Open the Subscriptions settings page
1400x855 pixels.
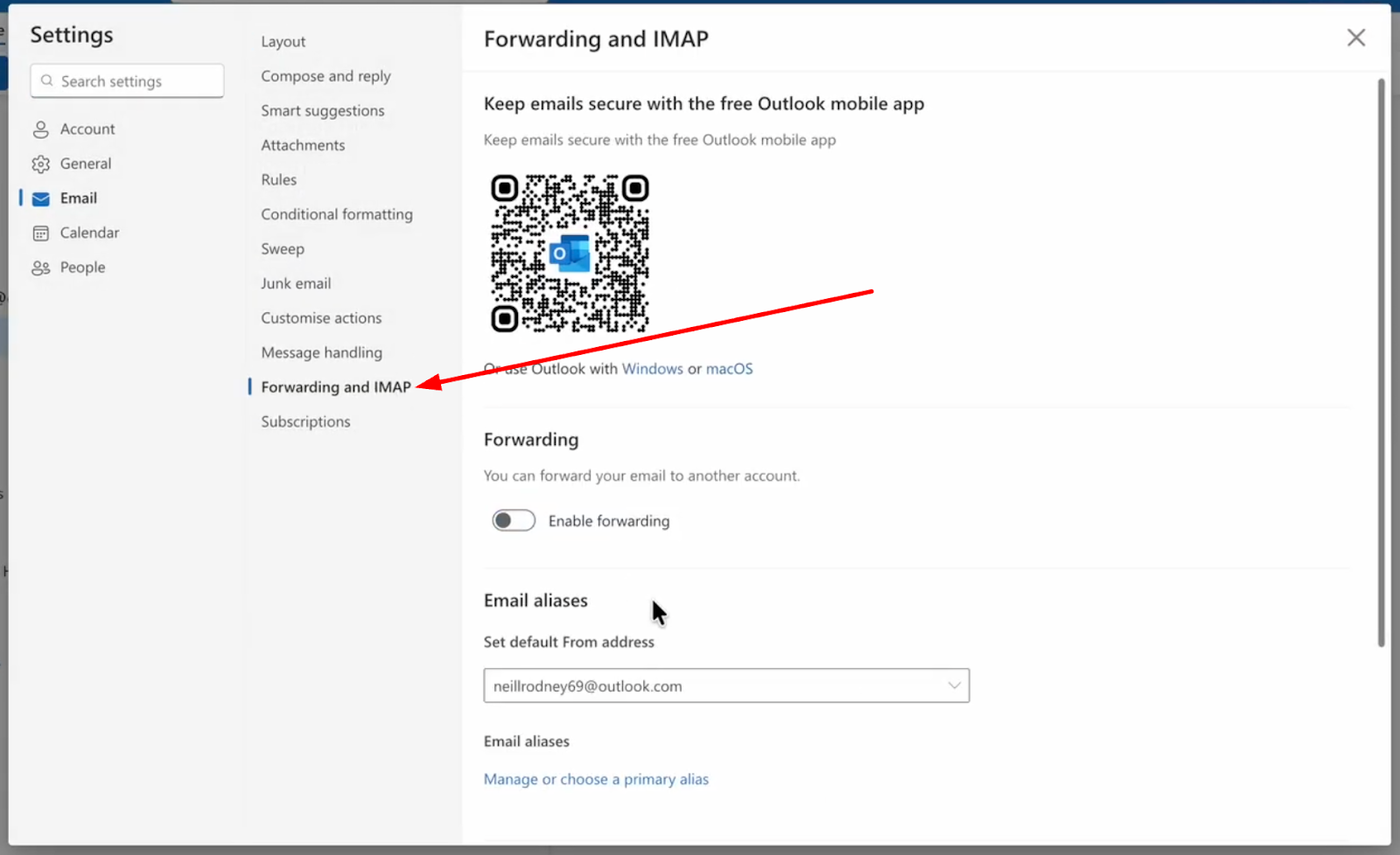[306, 422]
